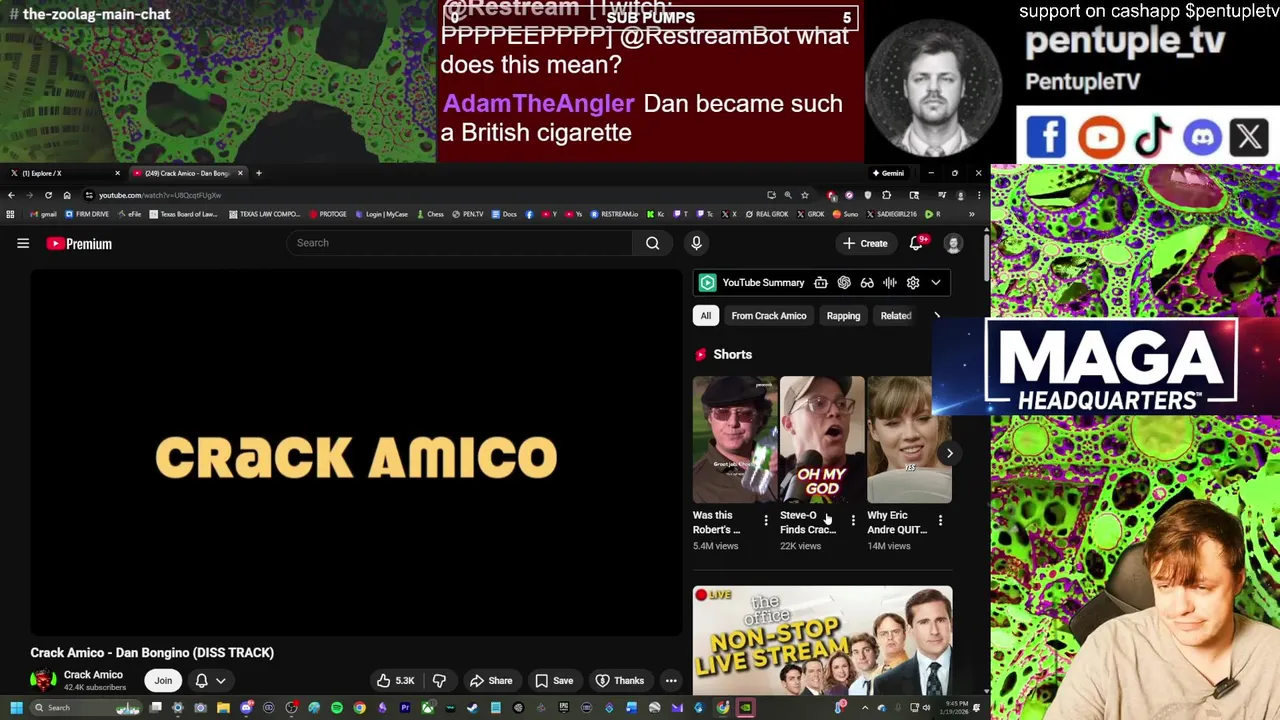Like the video with 5.3K likes
This screenshot has width=1280, height=720.
395,681
